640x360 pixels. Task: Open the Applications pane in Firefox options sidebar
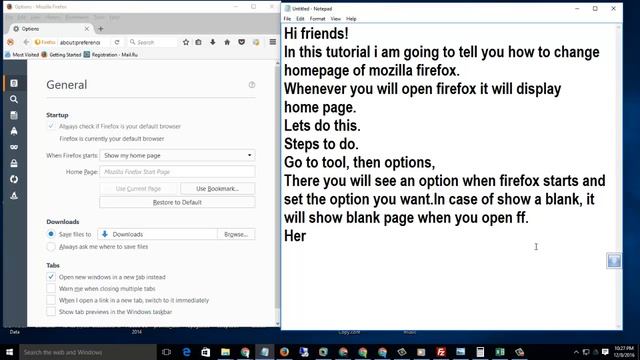click(x=14, y=131)
